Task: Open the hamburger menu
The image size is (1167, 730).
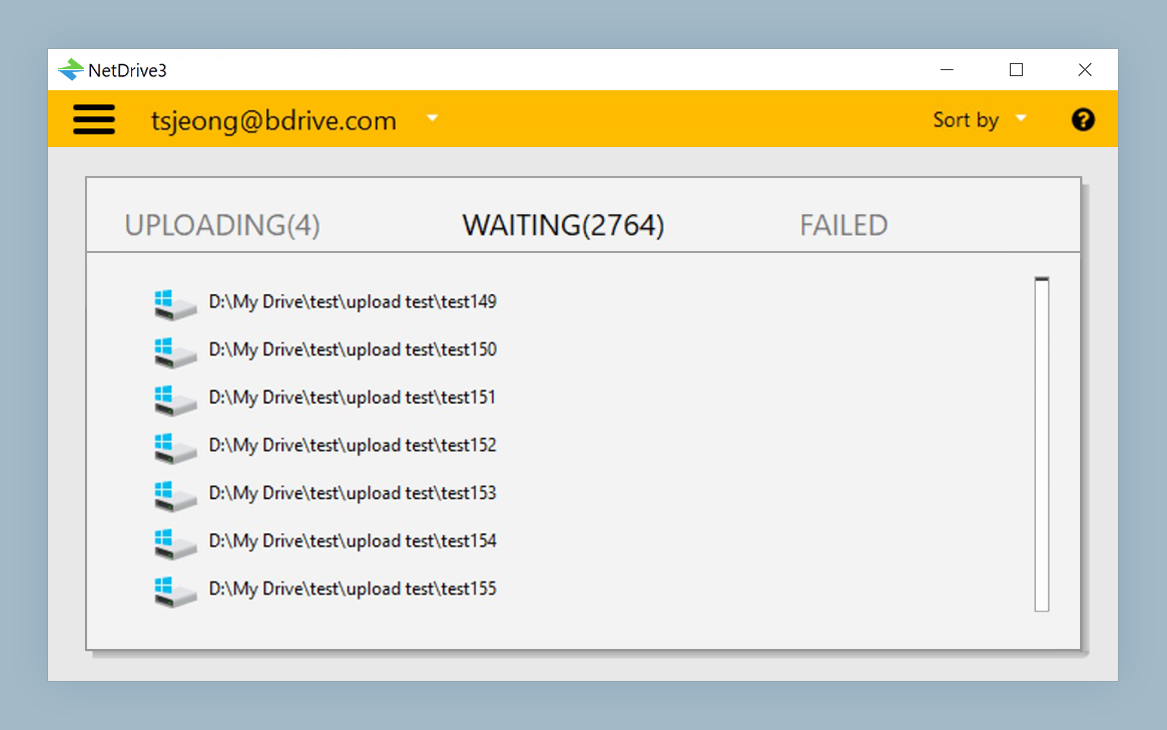Action: [x=94, y=120]
